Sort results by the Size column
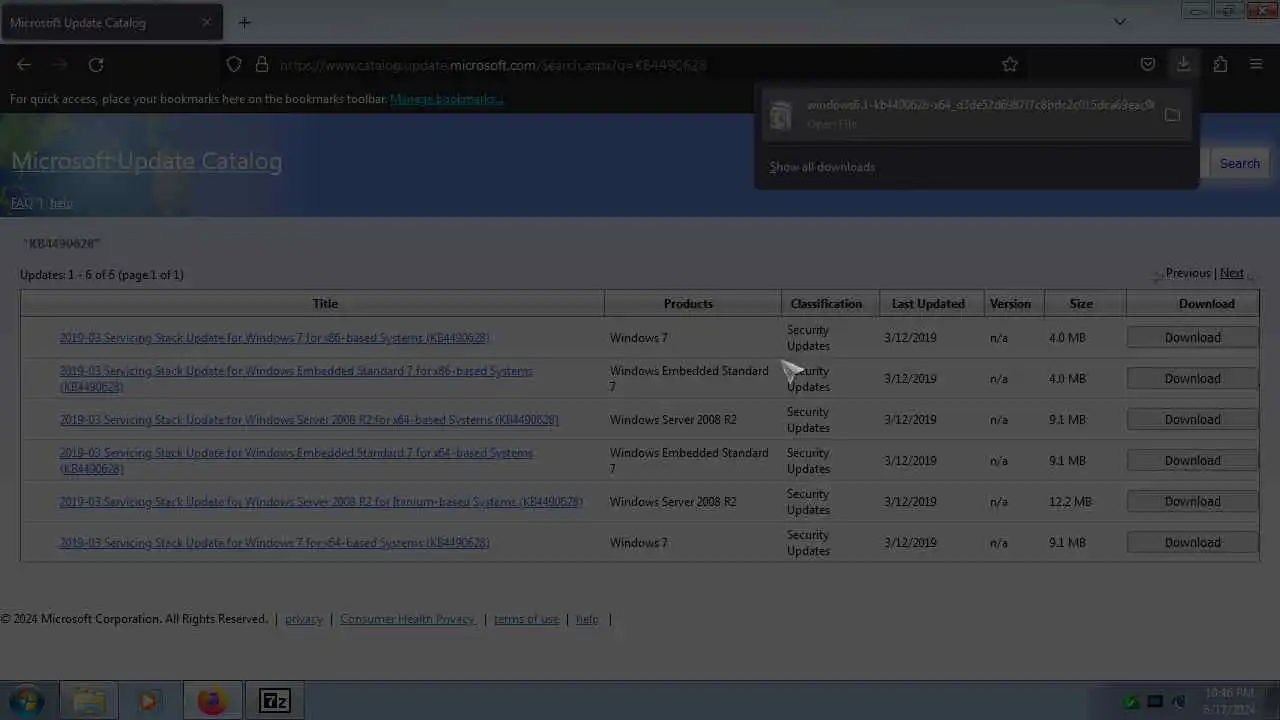Image resolution: width=1280 pixels, height=720 pixels. (1081, 304)
